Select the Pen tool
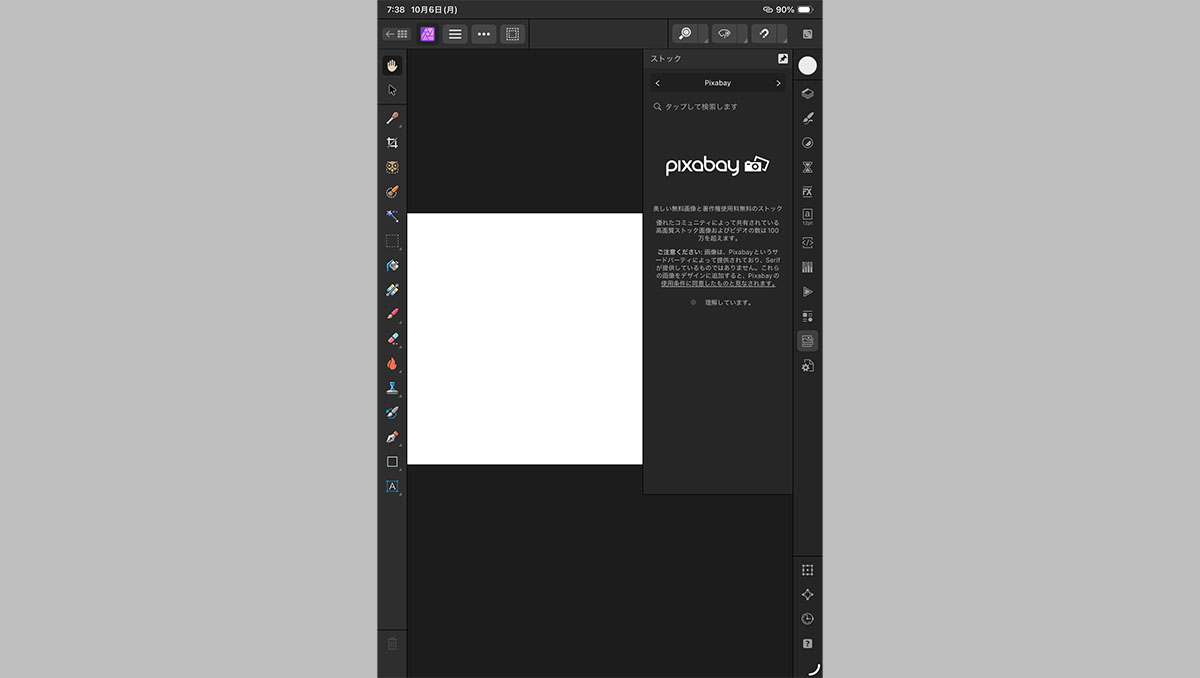Image resolution: width=1200 pixels, height=678 pixels. 392,437
